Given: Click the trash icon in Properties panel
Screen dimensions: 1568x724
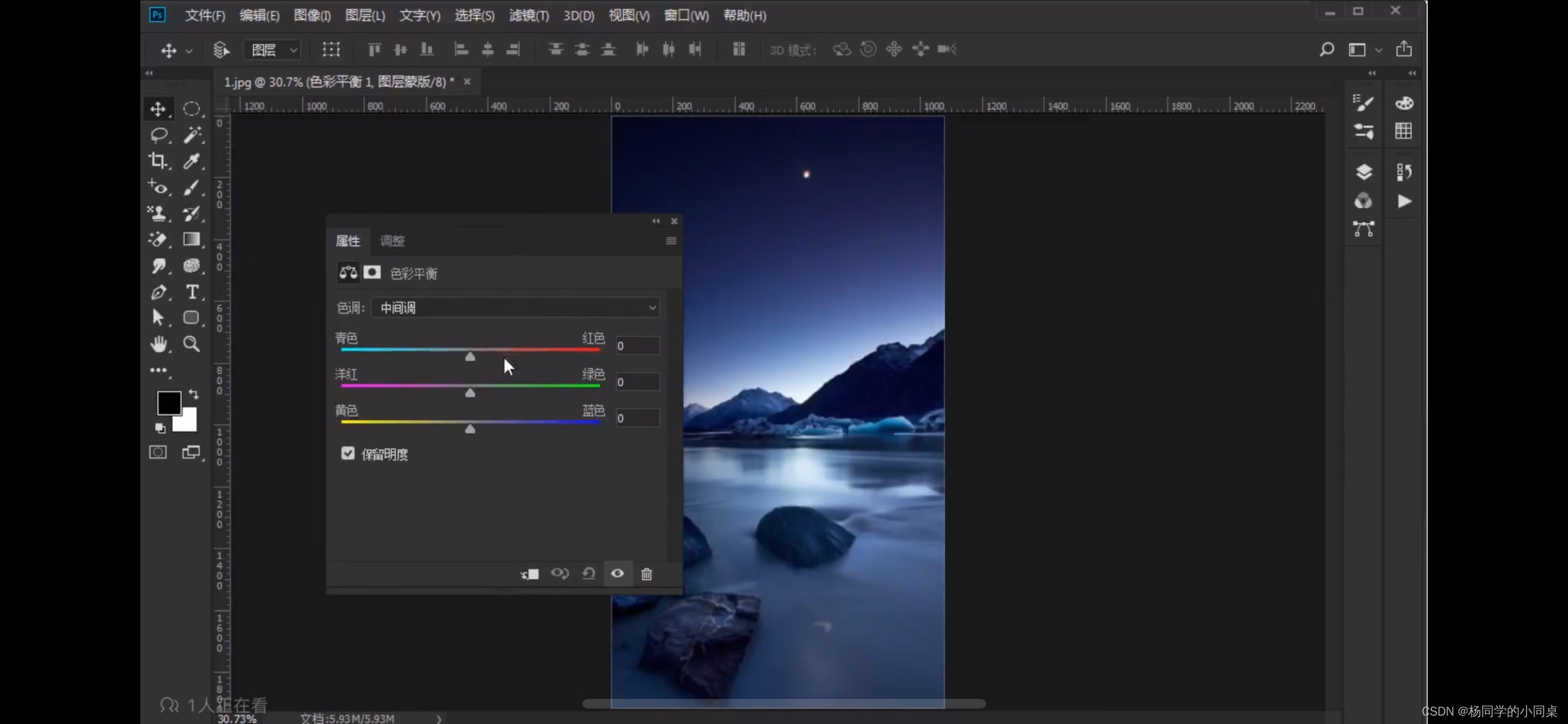Looking at the screenshot, I should 646,573.
